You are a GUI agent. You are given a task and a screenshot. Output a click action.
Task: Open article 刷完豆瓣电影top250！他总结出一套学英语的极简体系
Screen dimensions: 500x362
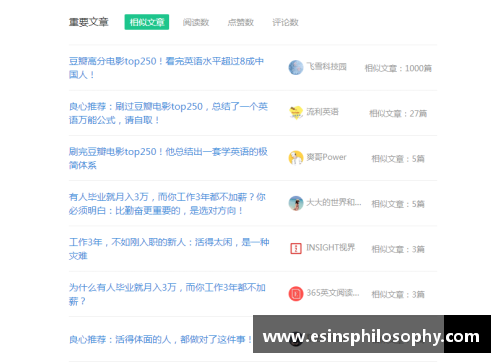(168, 158)
